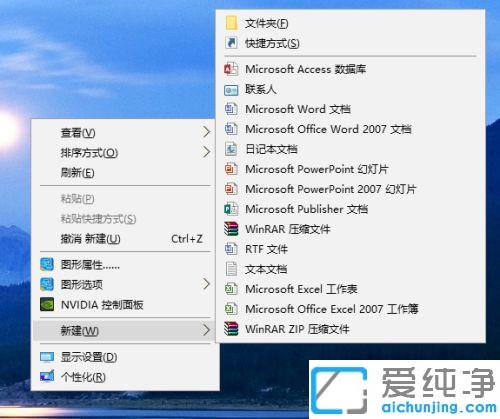
Task: Click the Publisher icon beside Microsoft Publisher 文档
Action: (231, 209)
